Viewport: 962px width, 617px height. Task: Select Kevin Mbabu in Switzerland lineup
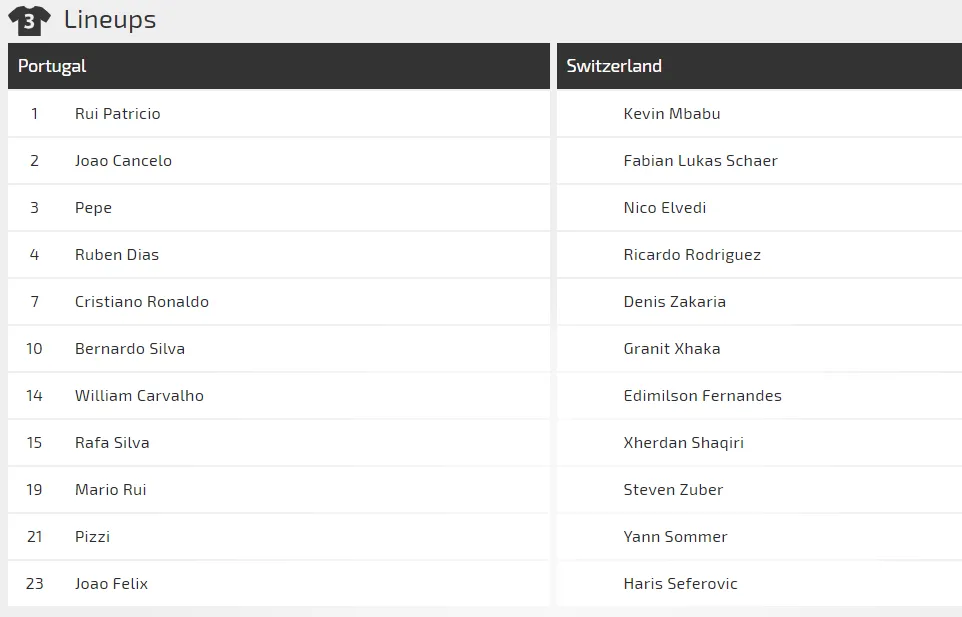[x=671, y=114]
